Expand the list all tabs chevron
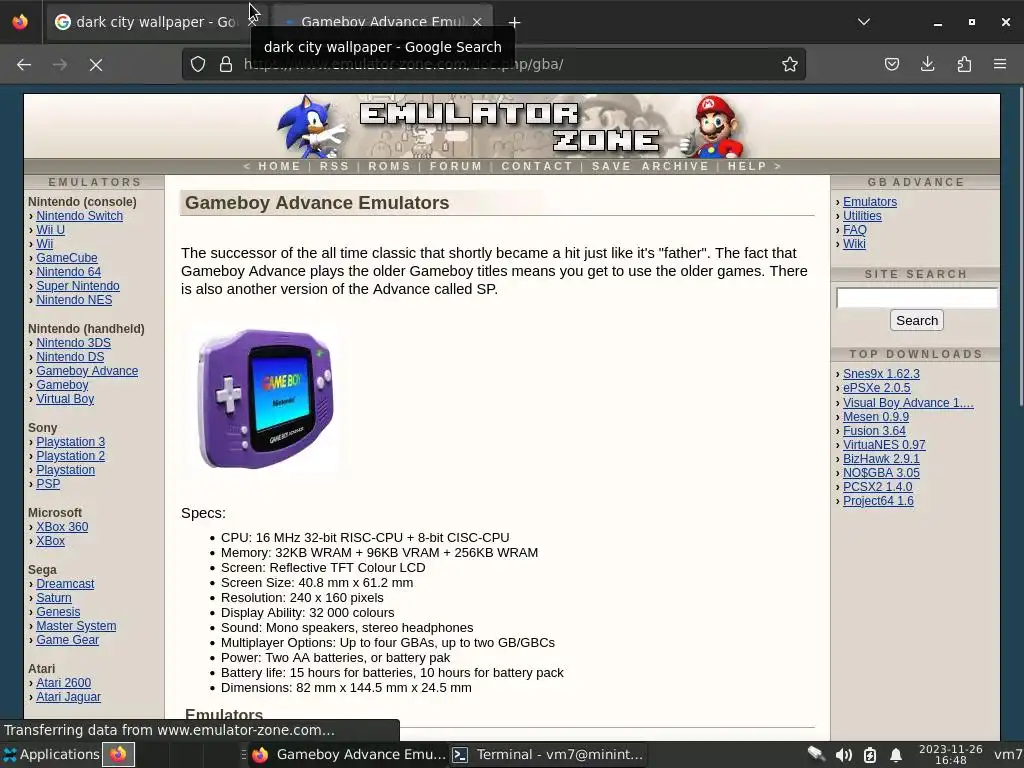The height and width of the screenshot is (768, 1024). [x=863, y=22]
